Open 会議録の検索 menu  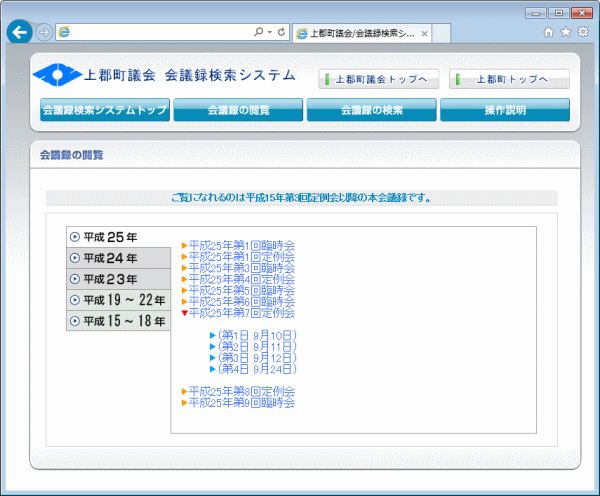[372, 110]
